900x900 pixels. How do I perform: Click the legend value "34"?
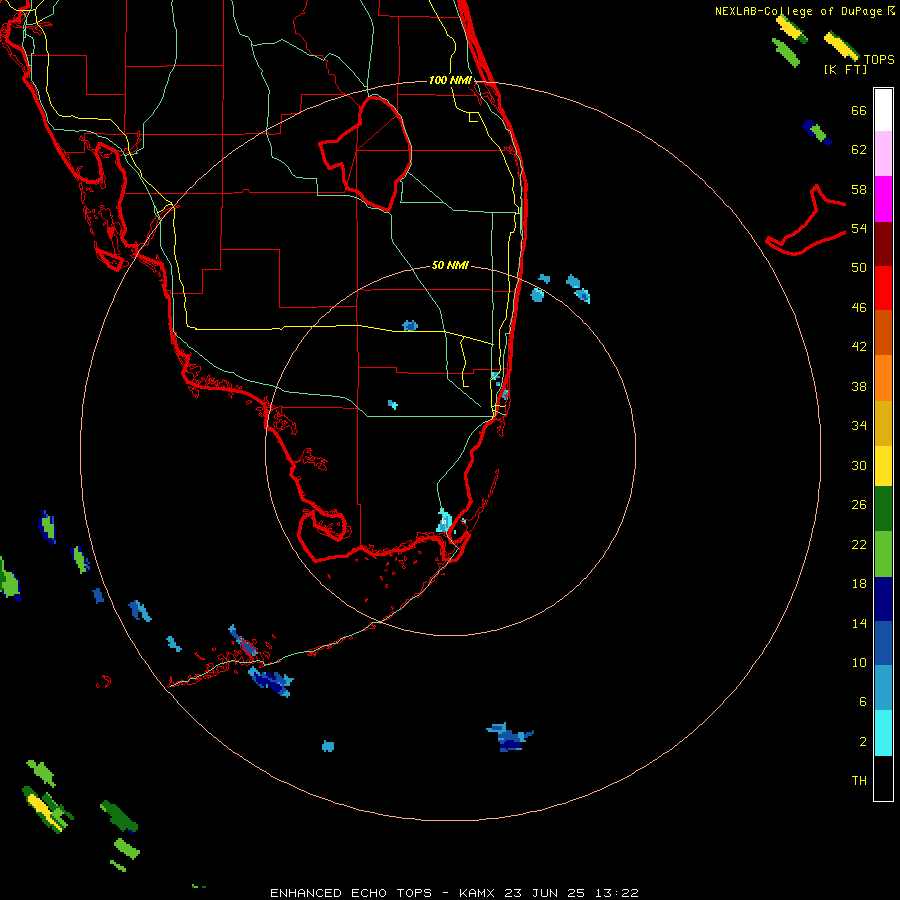(x=859, y=425)
